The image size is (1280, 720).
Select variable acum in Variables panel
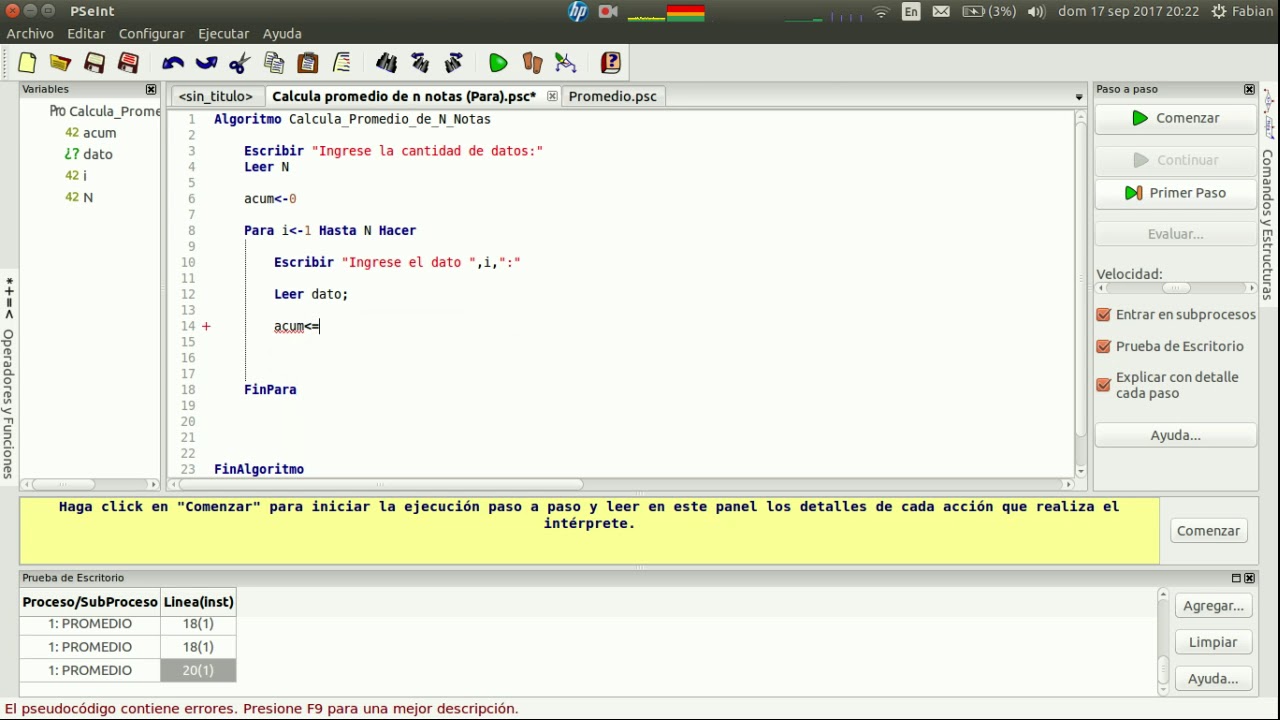coord(99,132)
